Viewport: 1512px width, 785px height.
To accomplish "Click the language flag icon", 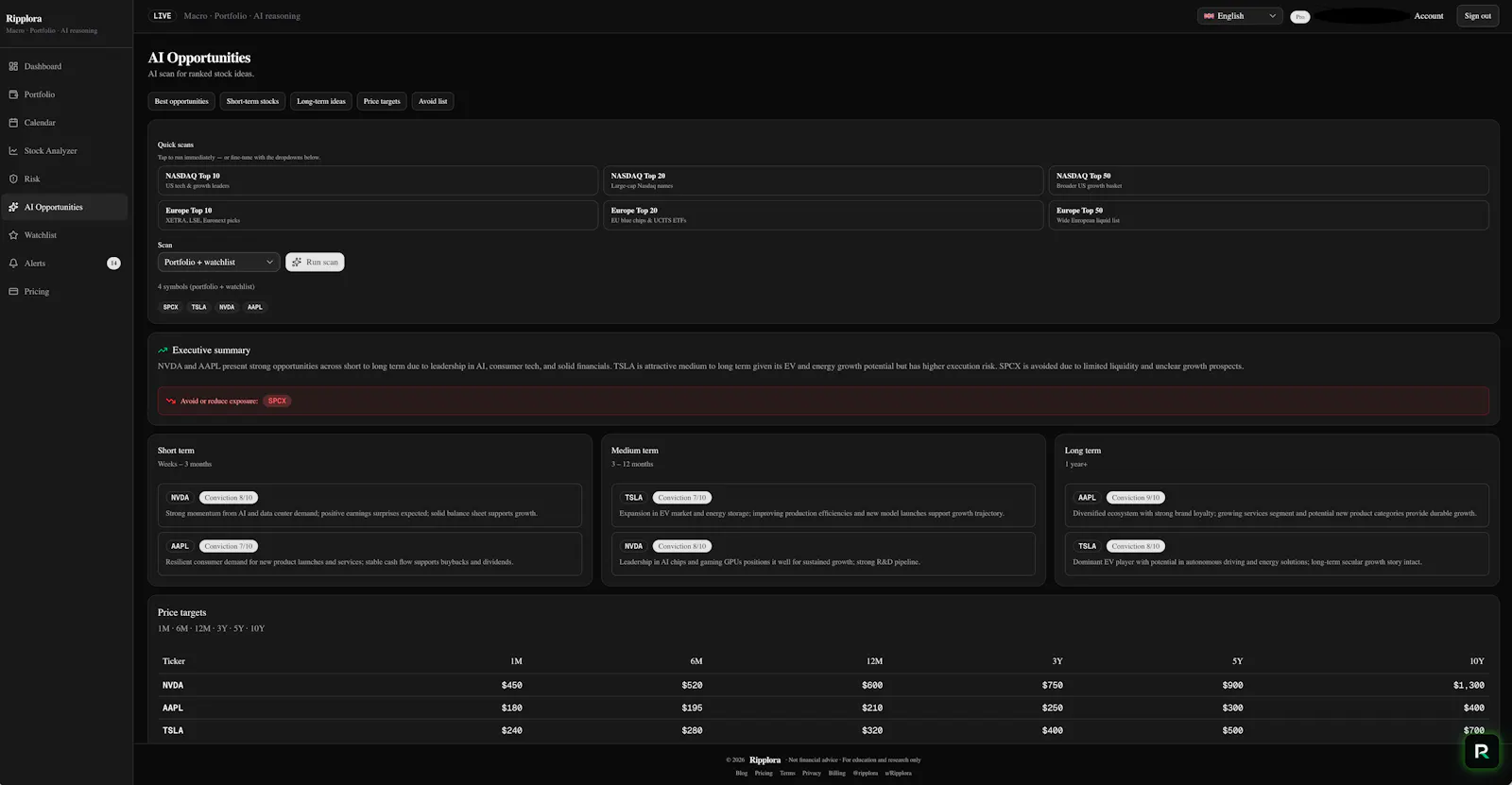I will point(1209,16).
